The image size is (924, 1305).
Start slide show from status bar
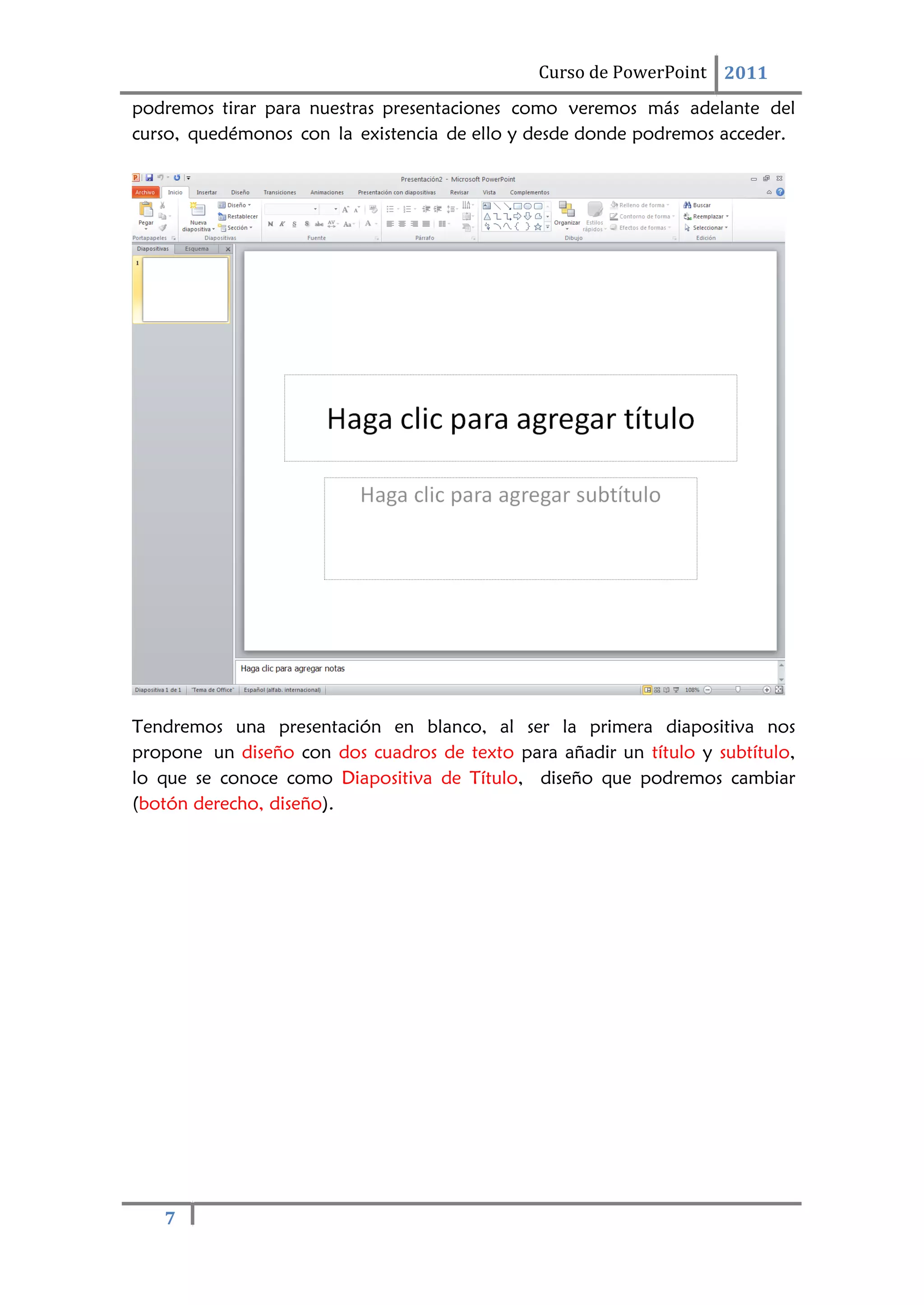click(x=676, y=690)
